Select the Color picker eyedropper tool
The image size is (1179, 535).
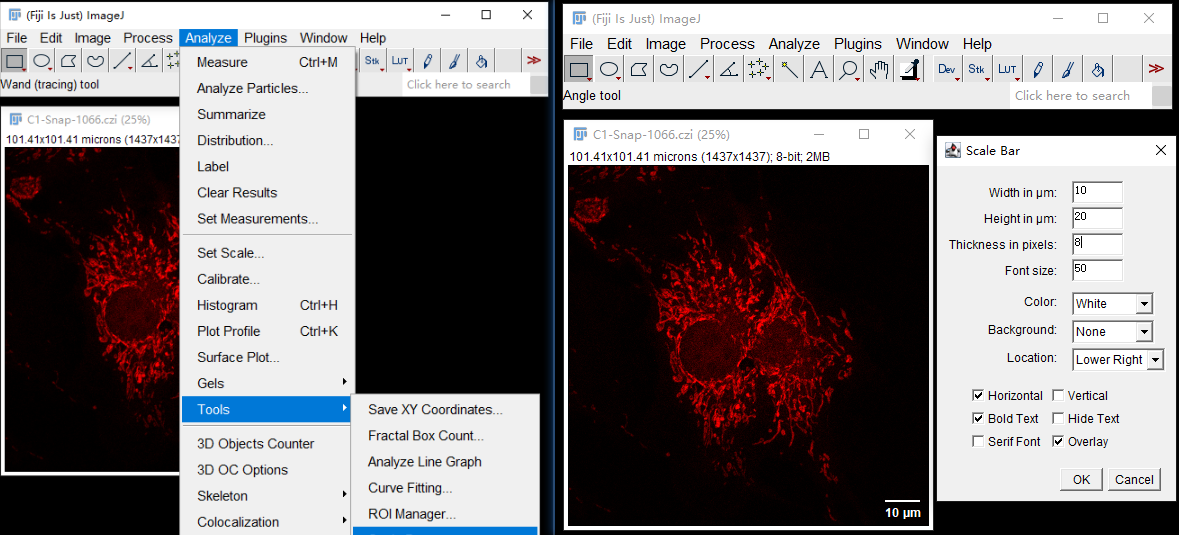tap(910, 70)
